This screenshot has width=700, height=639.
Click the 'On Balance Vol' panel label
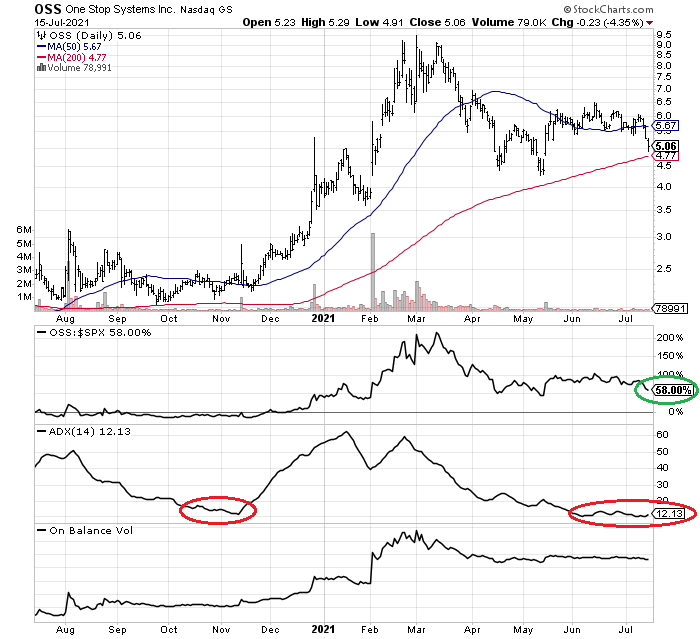[x=91, y=530]
